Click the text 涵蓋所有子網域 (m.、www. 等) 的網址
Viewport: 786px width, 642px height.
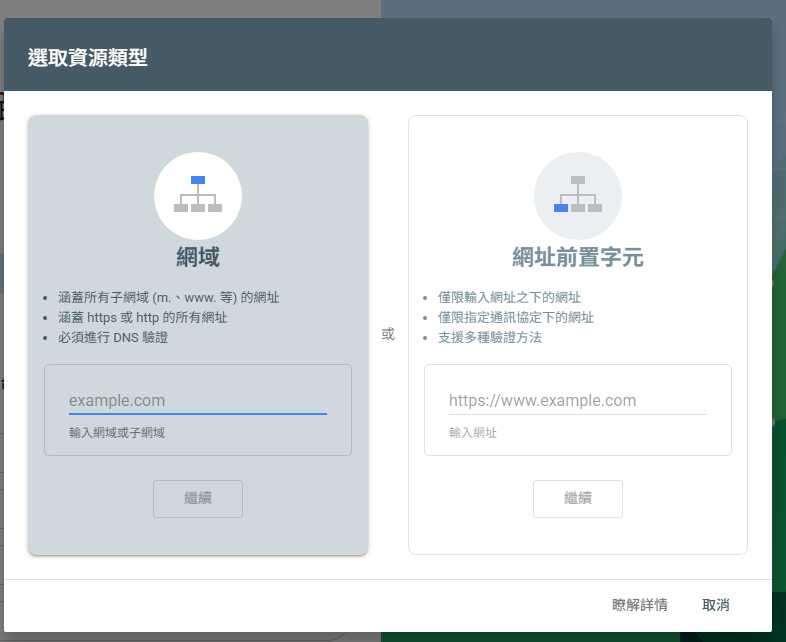click(x=168, y=297)
